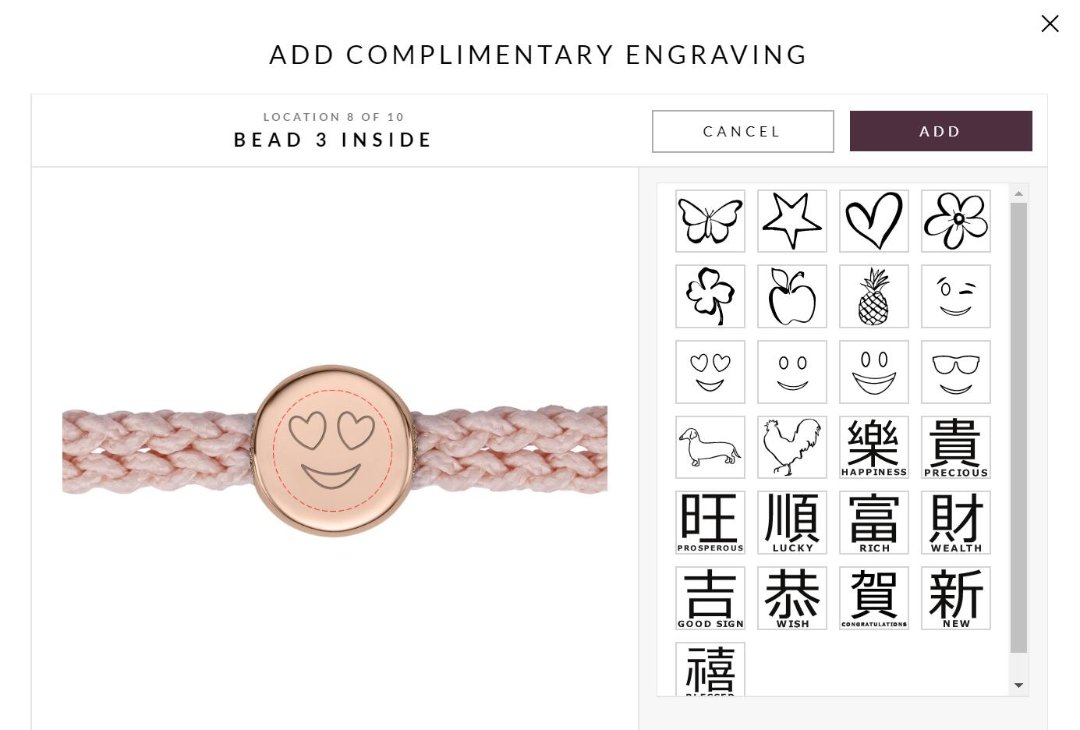Screen dimensions: 1080x730
Task: Pick the pineapple engraving symbol
Action: (x=874, y=296)
